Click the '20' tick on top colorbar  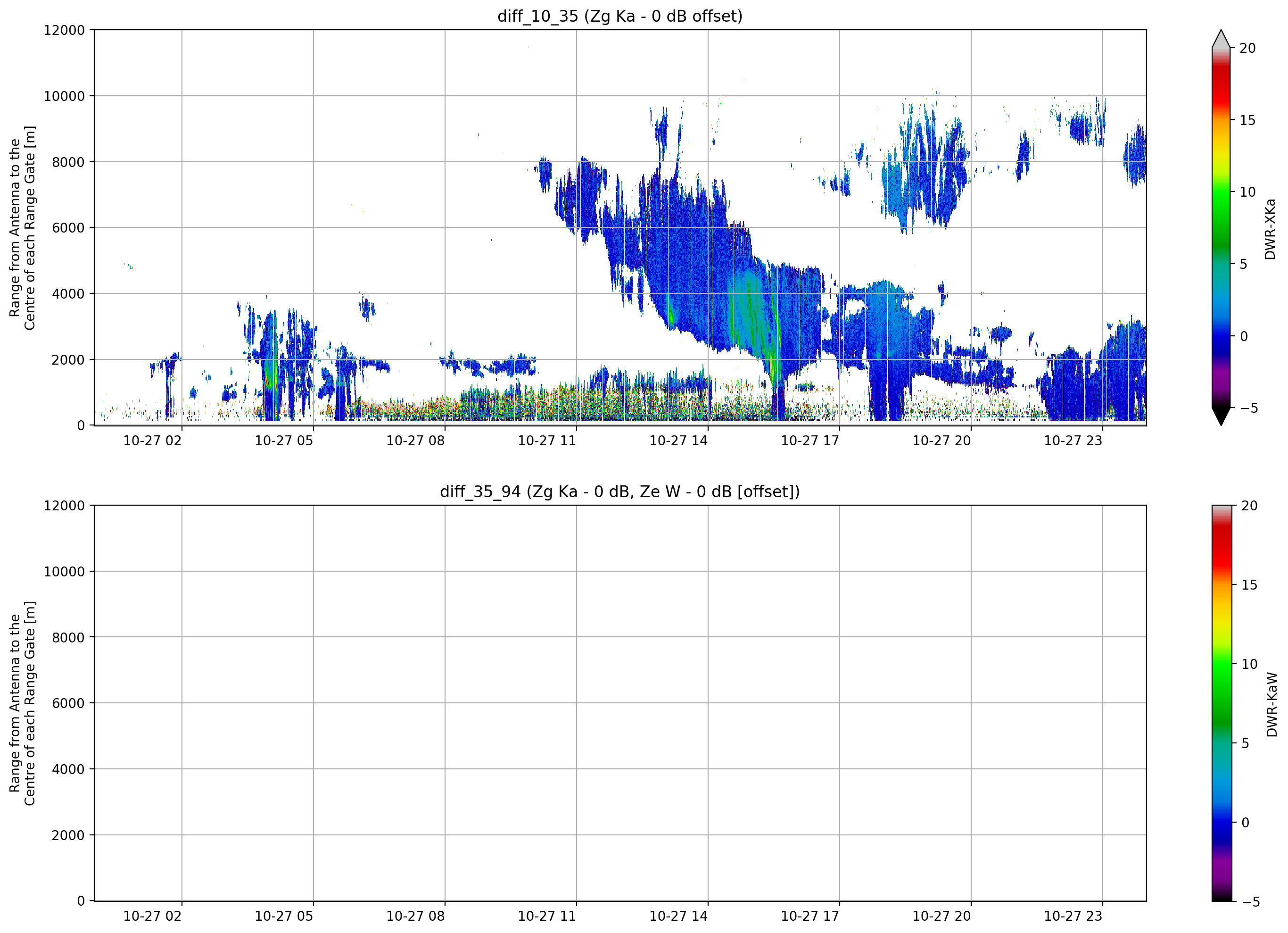click(1247, 48)
